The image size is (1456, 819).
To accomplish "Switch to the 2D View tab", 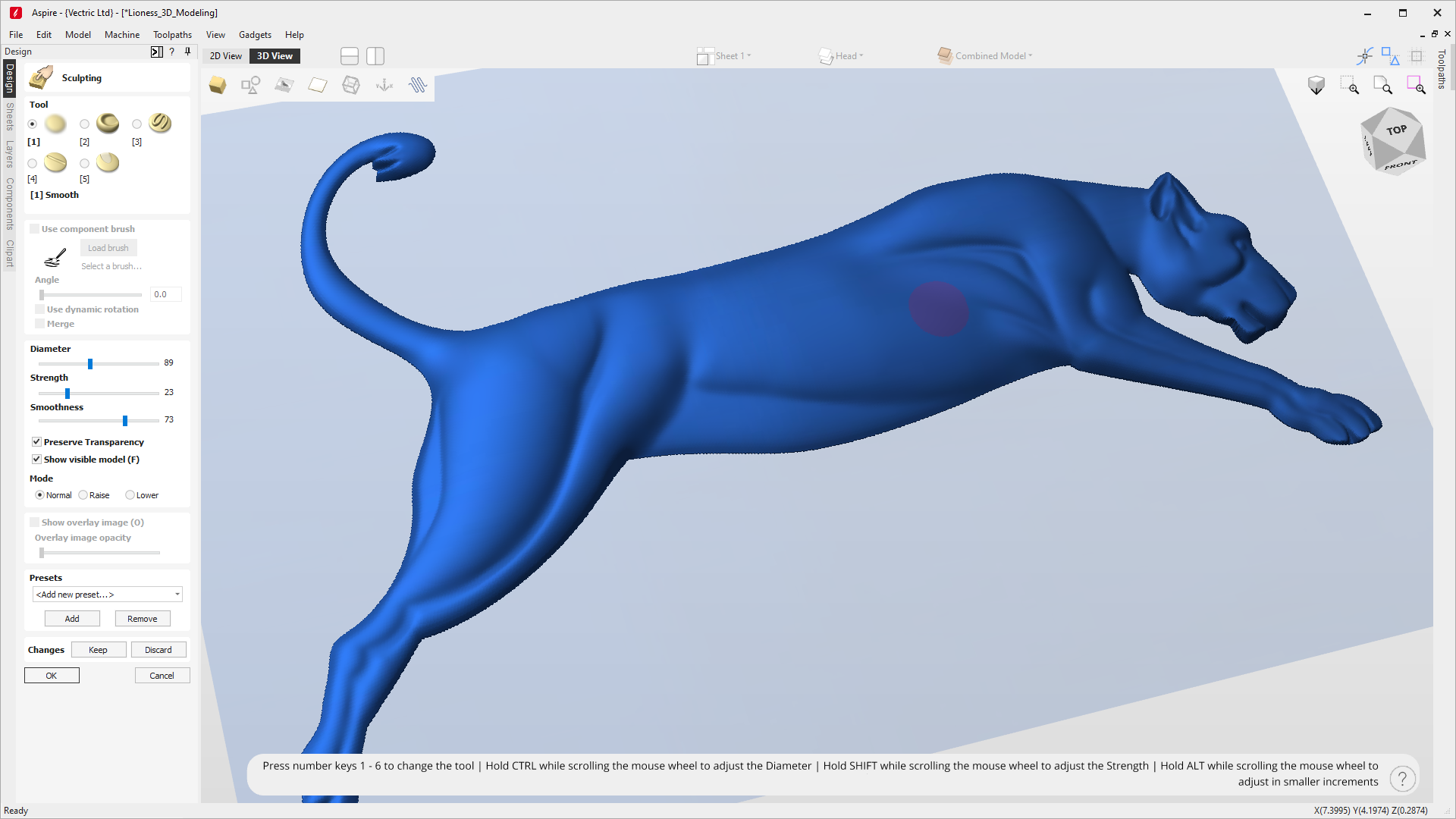I will 226,56.
